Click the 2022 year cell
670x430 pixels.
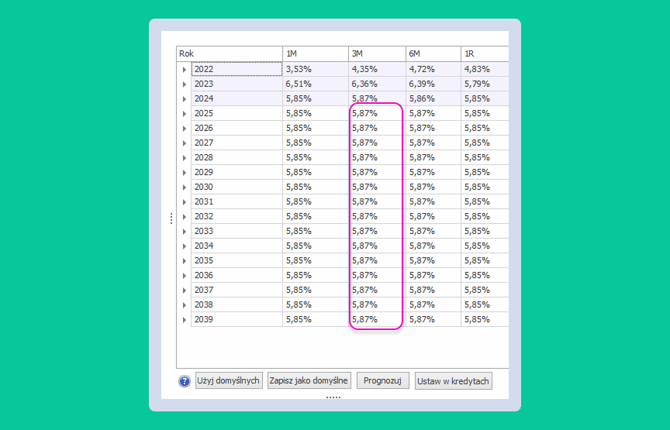(x=237, y=69)
